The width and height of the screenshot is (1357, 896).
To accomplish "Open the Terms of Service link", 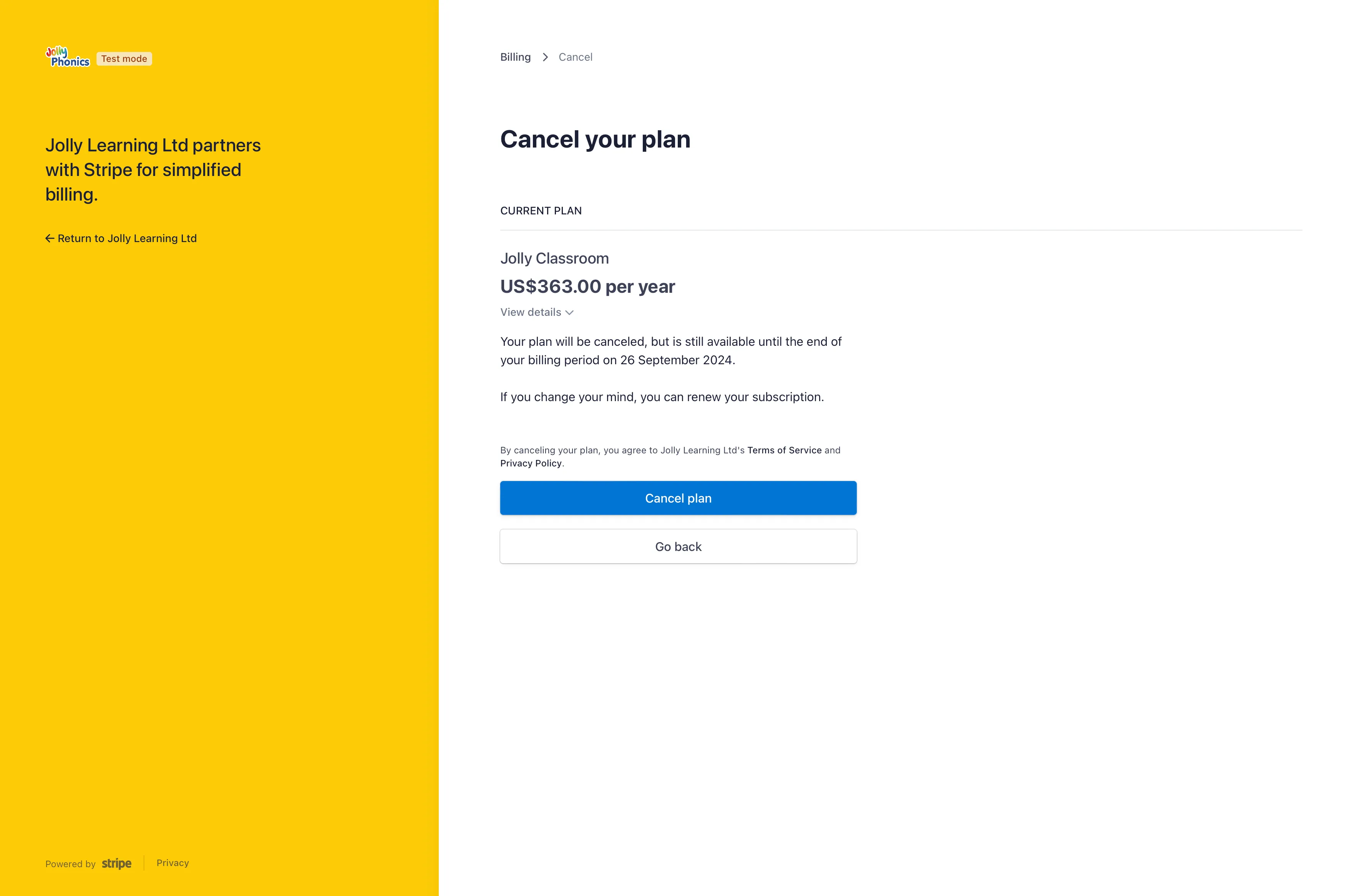I will 784,450.
